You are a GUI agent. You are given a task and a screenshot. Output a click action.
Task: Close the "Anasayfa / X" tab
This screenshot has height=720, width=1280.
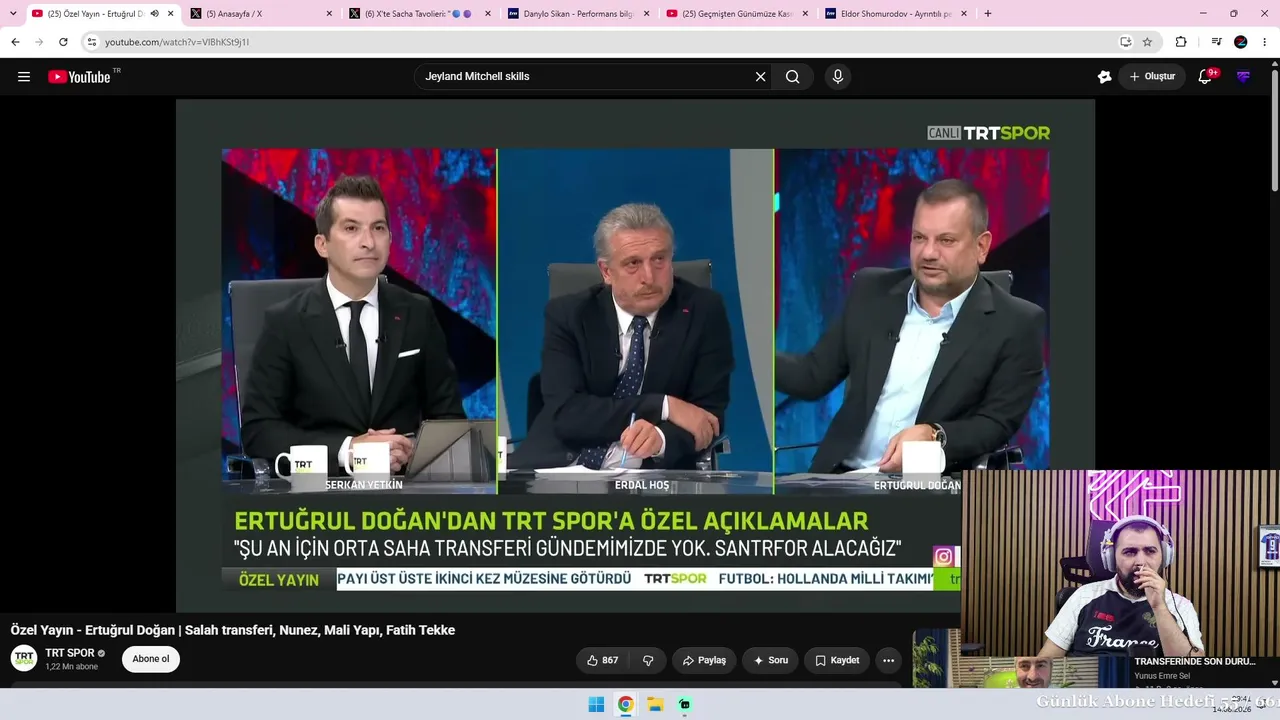(x=329, y=14)
